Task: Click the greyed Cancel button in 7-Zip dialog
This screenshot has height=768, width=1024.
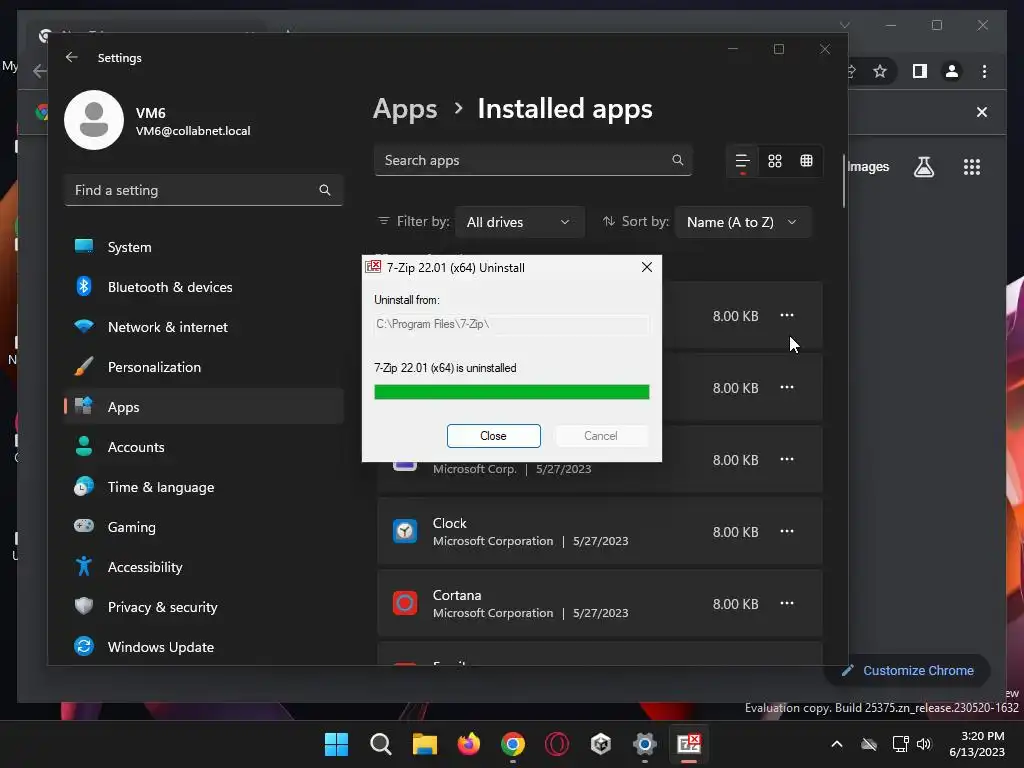Action: tap(600, 436)
